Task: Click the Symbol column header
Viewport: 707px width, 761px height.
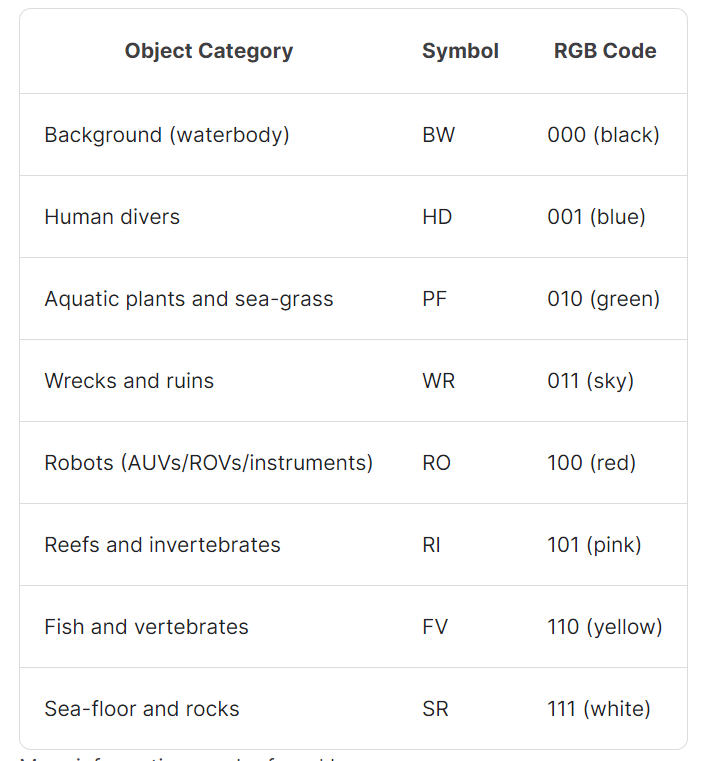Action: tap(460, 51)
